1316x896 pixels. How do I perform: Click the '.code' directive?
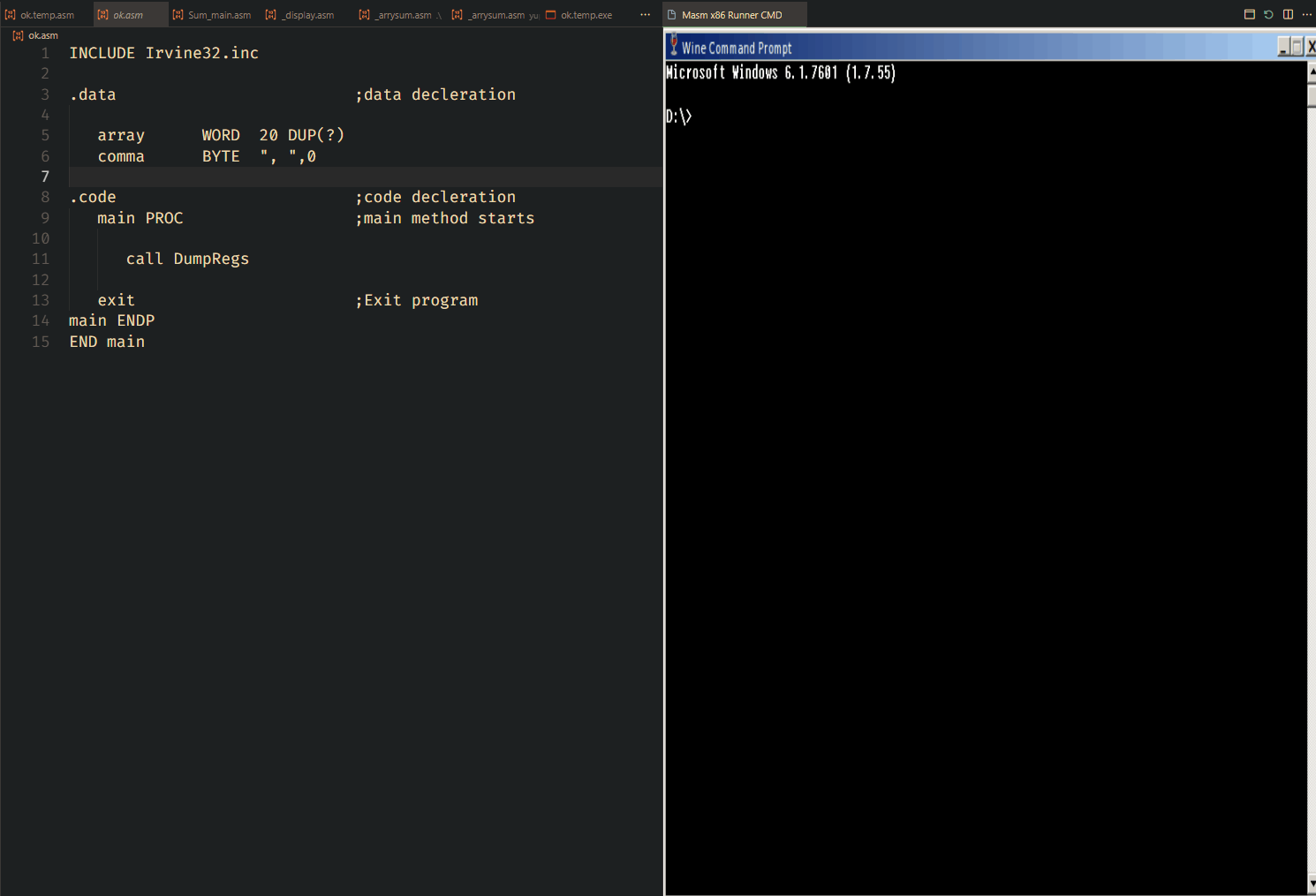[x=93, y=197]
